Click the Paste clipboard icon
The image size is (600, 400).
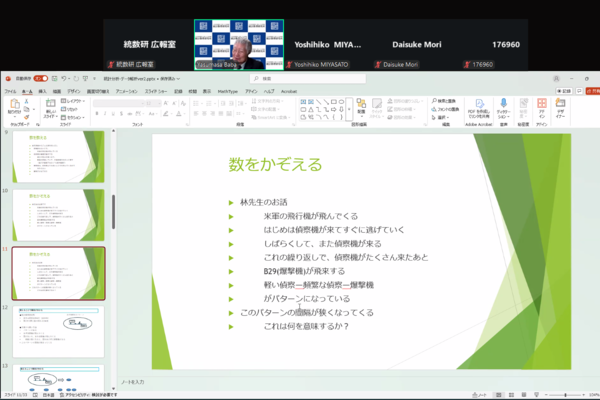pos(15,104)
